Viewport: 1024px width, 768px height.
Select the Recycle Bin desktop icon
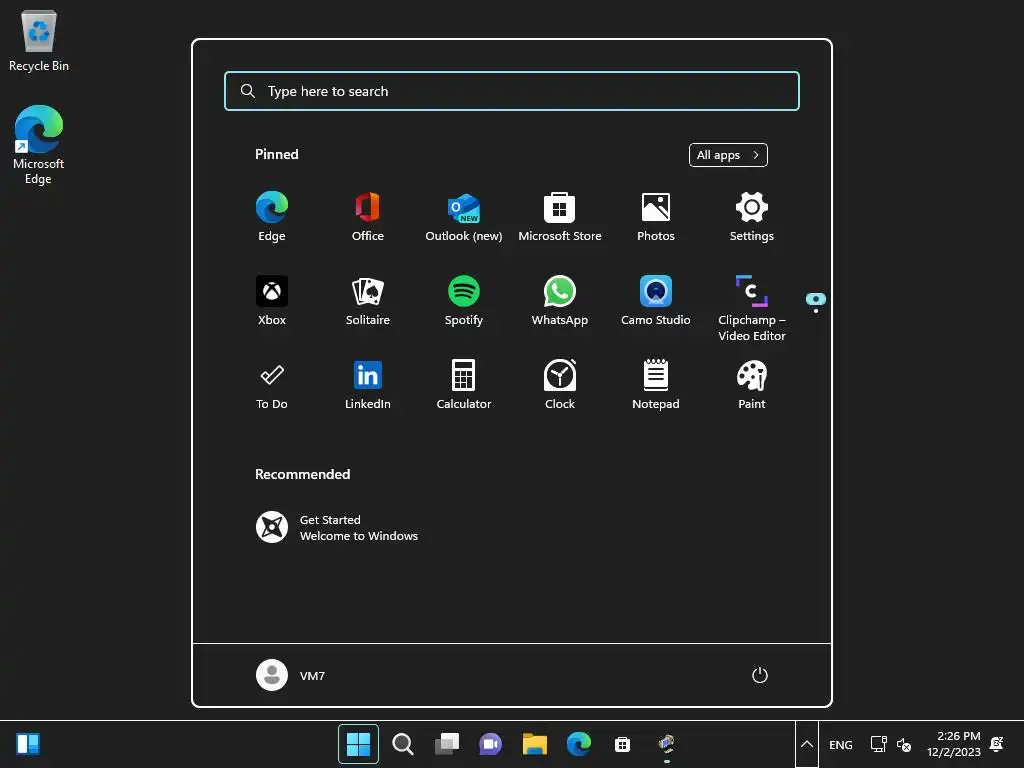(39, 41)
